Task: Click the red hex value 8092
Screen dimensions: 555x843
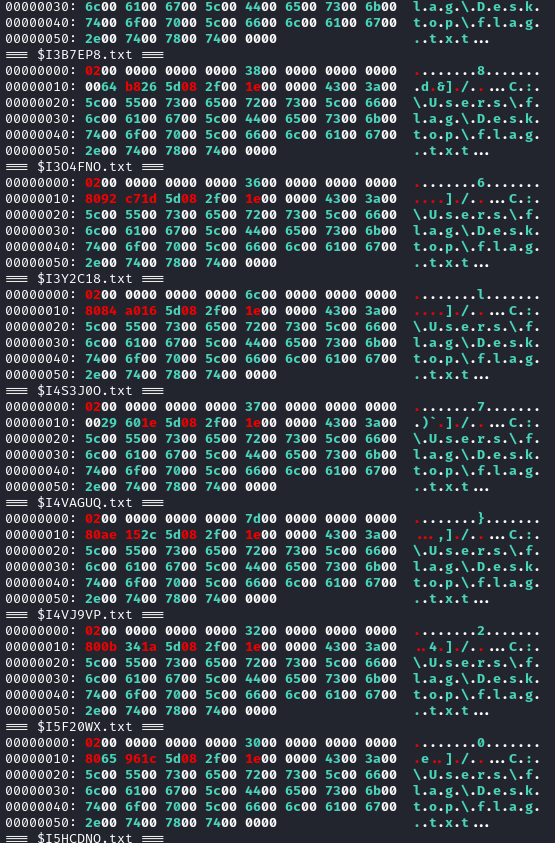Action: (101, 199)
